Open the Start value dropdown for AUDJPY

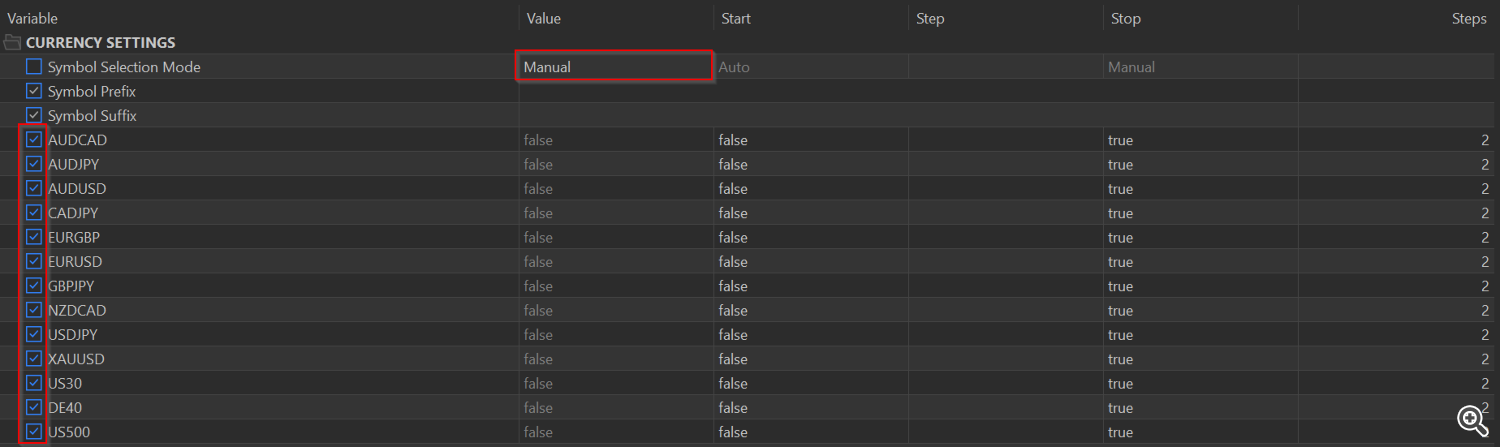tap(810, 164)
